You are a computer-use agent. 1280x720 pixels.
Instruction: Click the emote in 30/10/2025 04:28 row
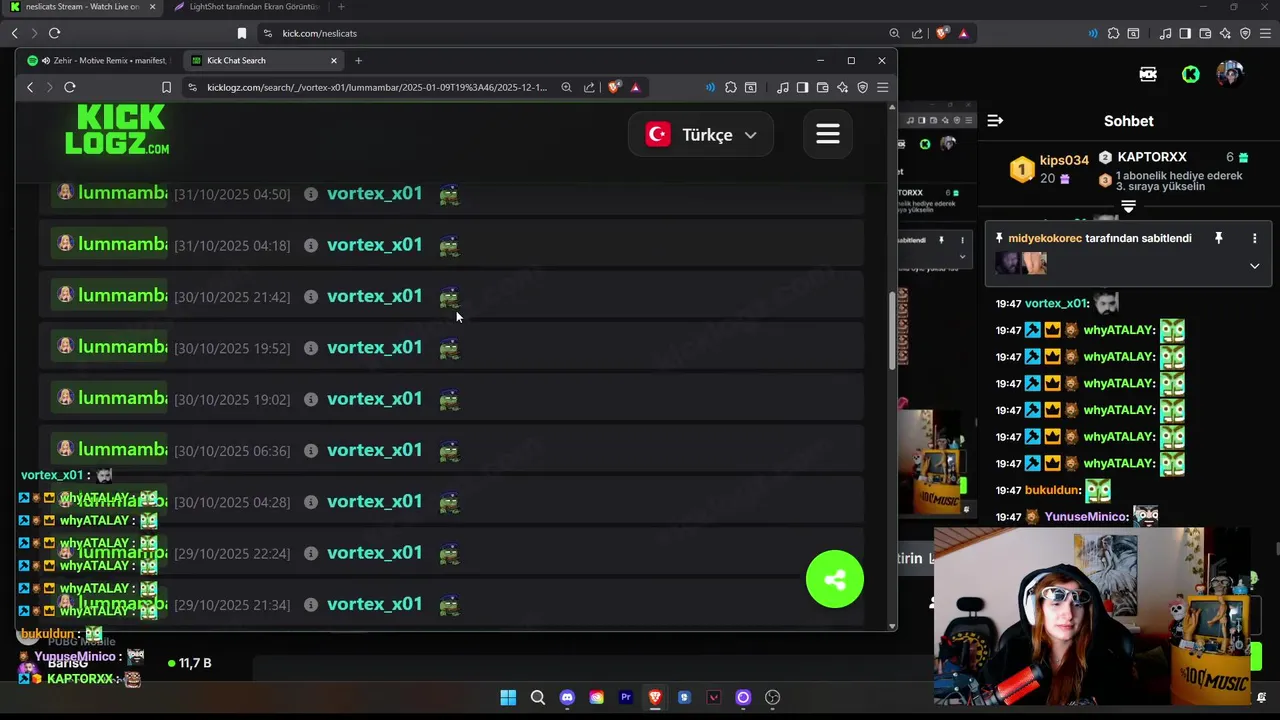point(449,501)
